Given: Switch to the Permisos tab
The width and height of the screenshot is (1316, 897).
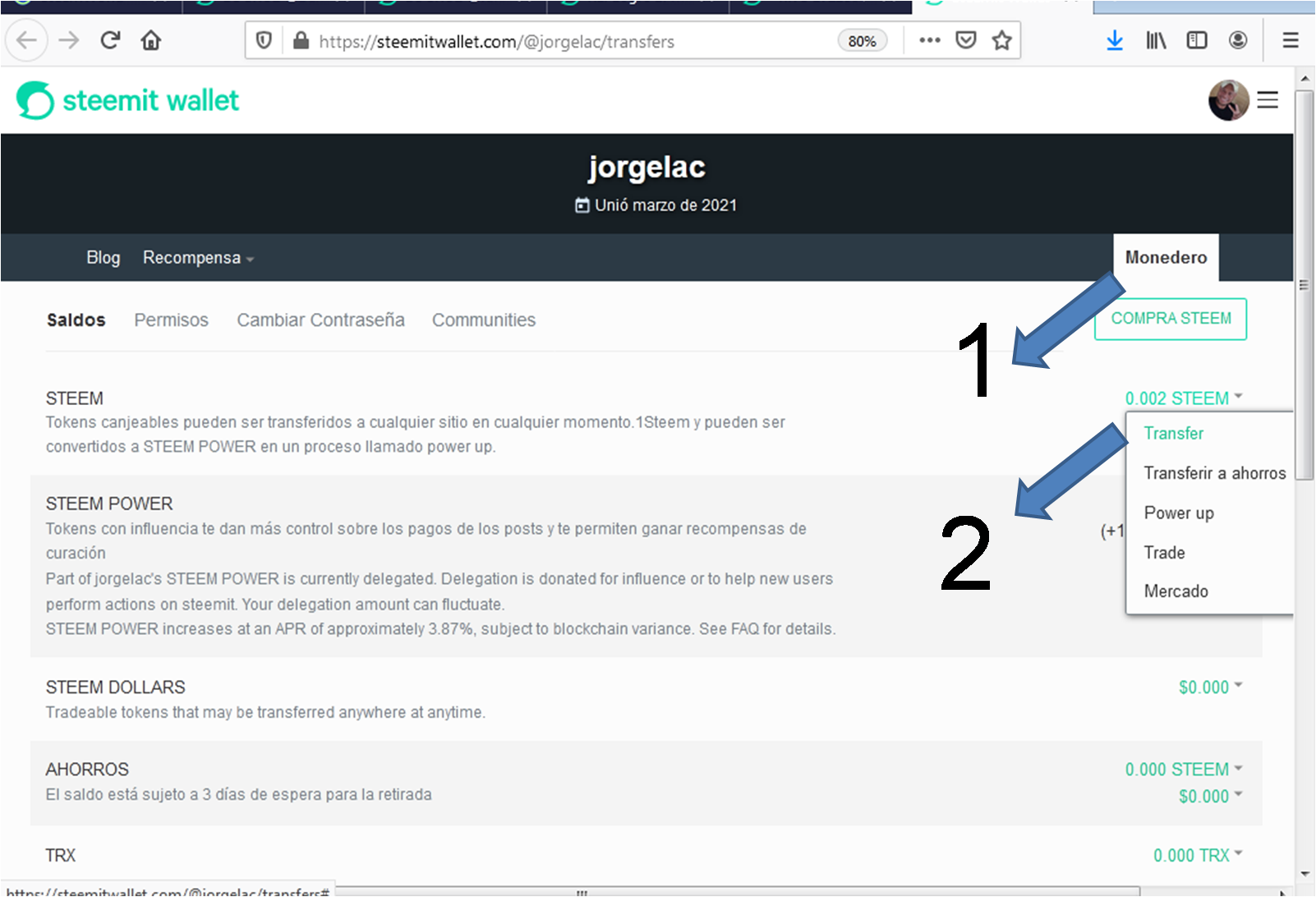Looking at the screenshot, I should tap(171, 320).
